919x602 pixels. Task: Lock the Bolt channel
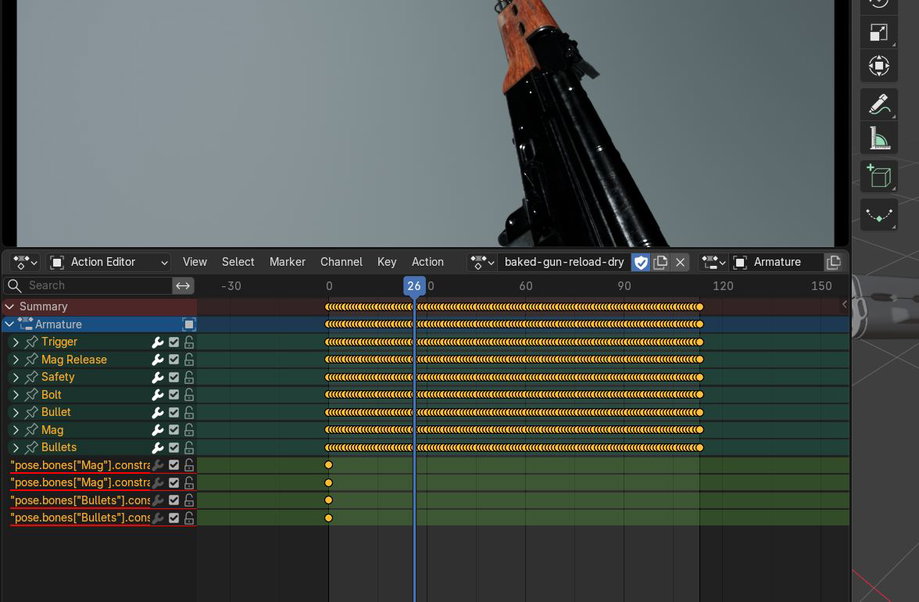click(189, 395)
